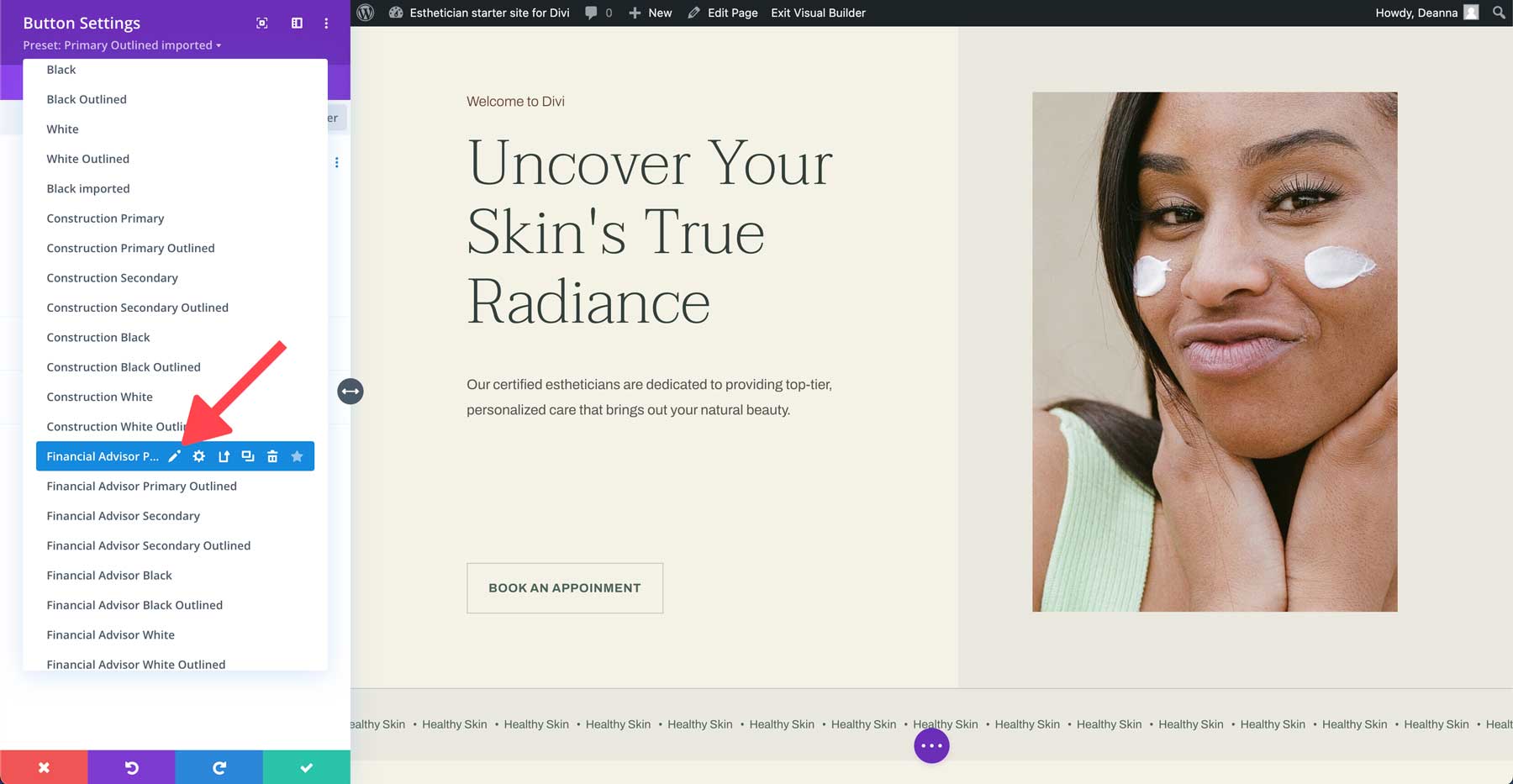Open the search icon in the admin bar
Screen dimensions: 1513x784
pyautogui.click(x=1497, y=13)
